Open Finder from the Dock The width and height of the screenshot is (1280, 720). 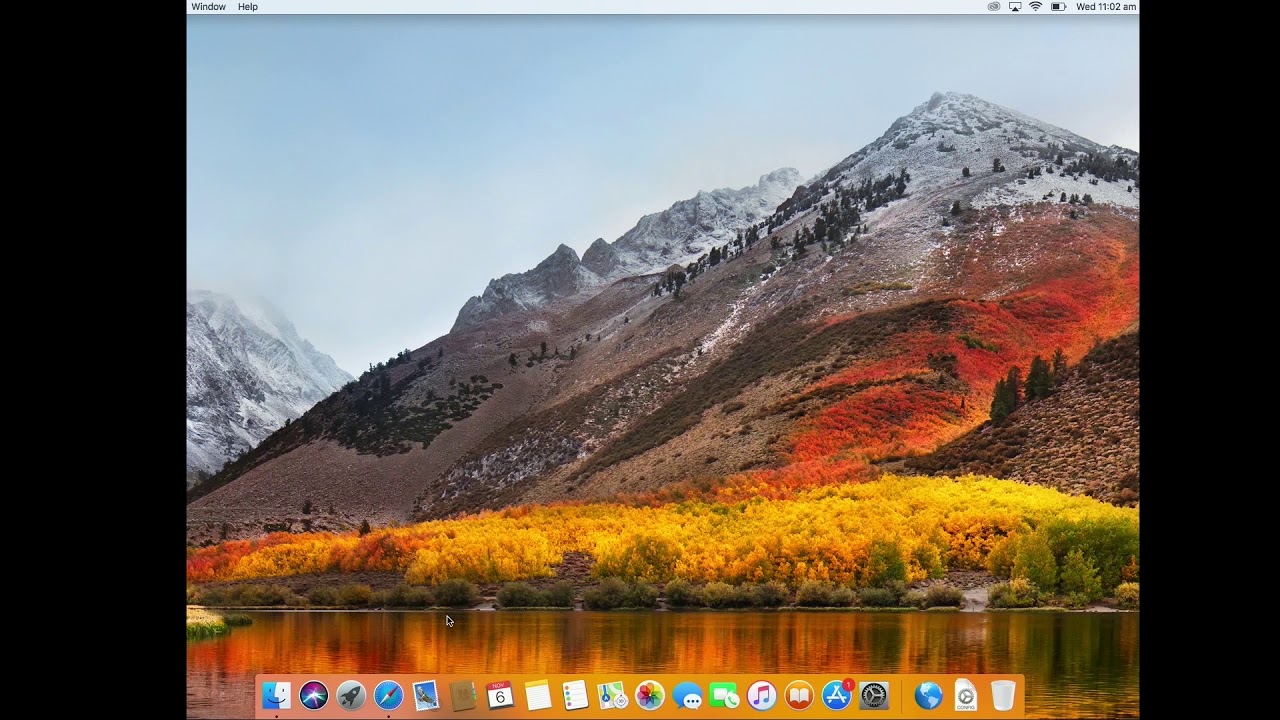(x=276, y=695)
